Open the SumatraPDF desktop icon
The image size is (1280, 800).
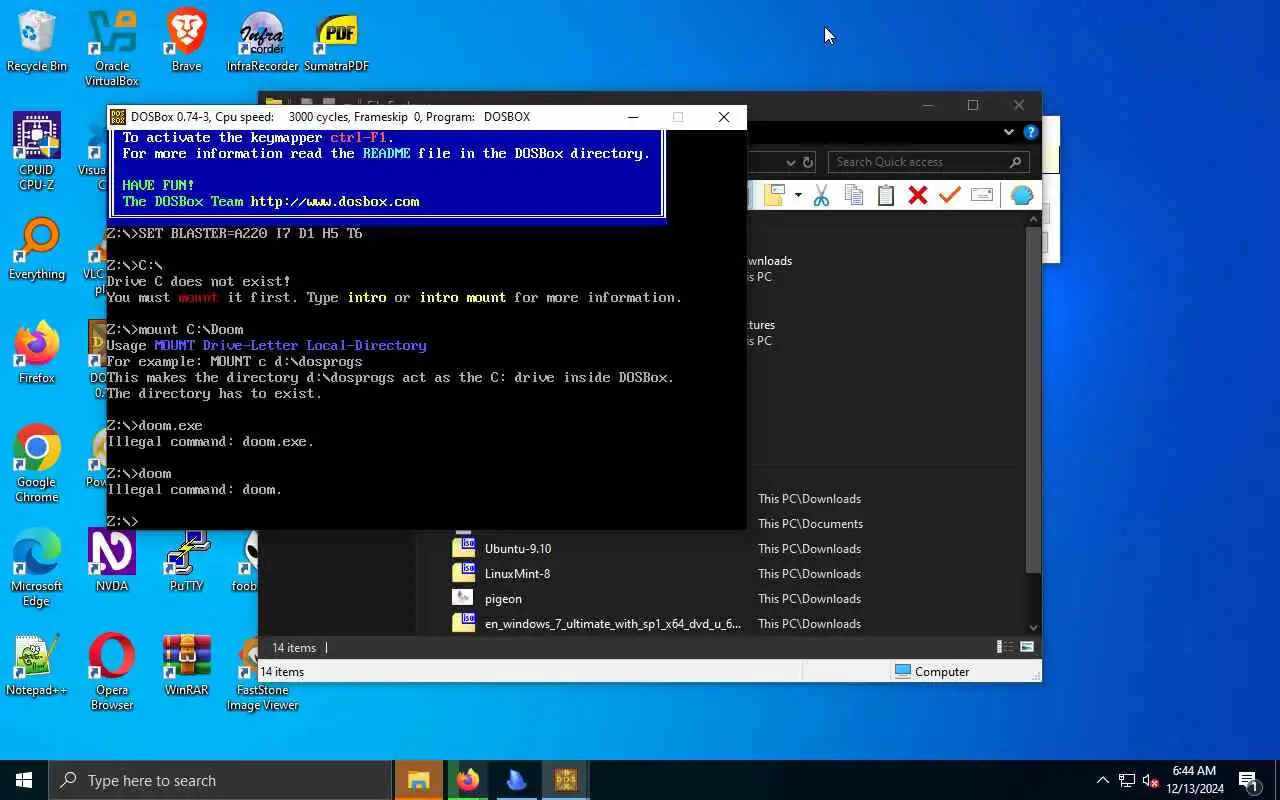tap(336, 41)
